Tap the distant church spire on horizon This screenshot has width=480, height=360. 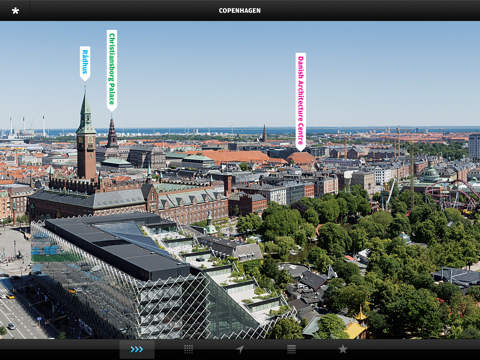click(x=264, y=133)
